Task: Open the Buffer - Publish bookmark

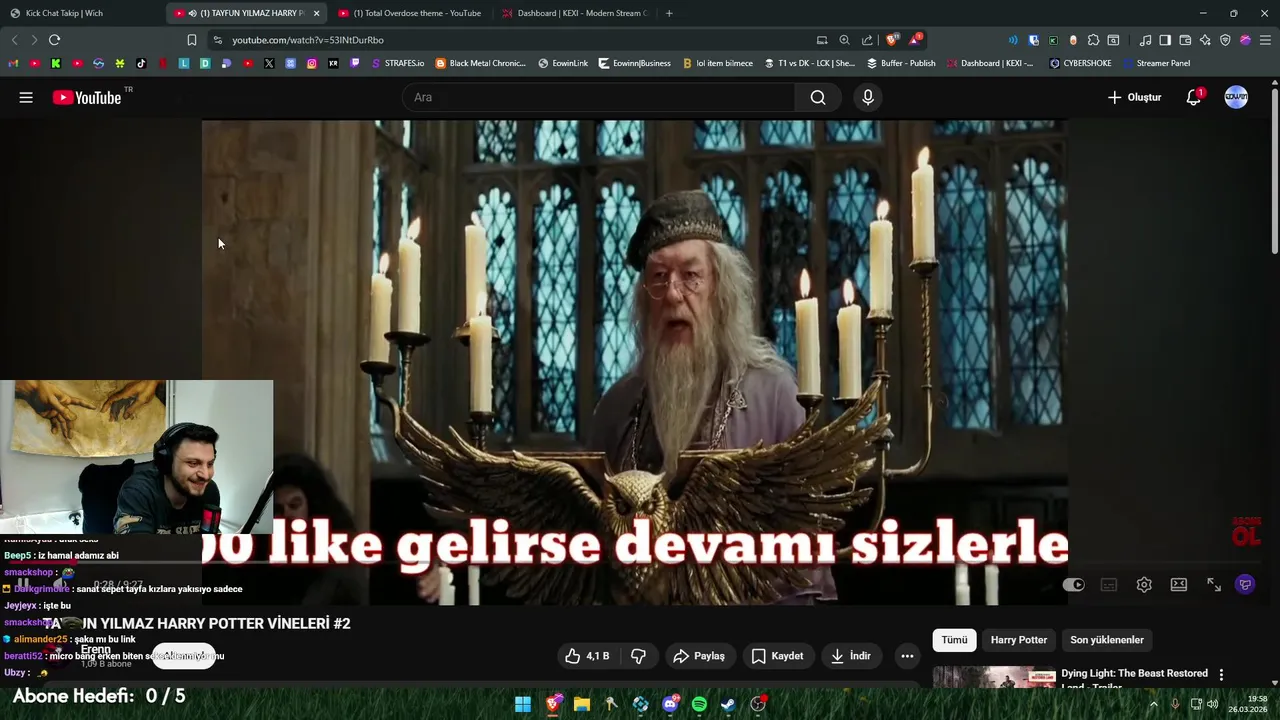Action: (x=901, y=63)
